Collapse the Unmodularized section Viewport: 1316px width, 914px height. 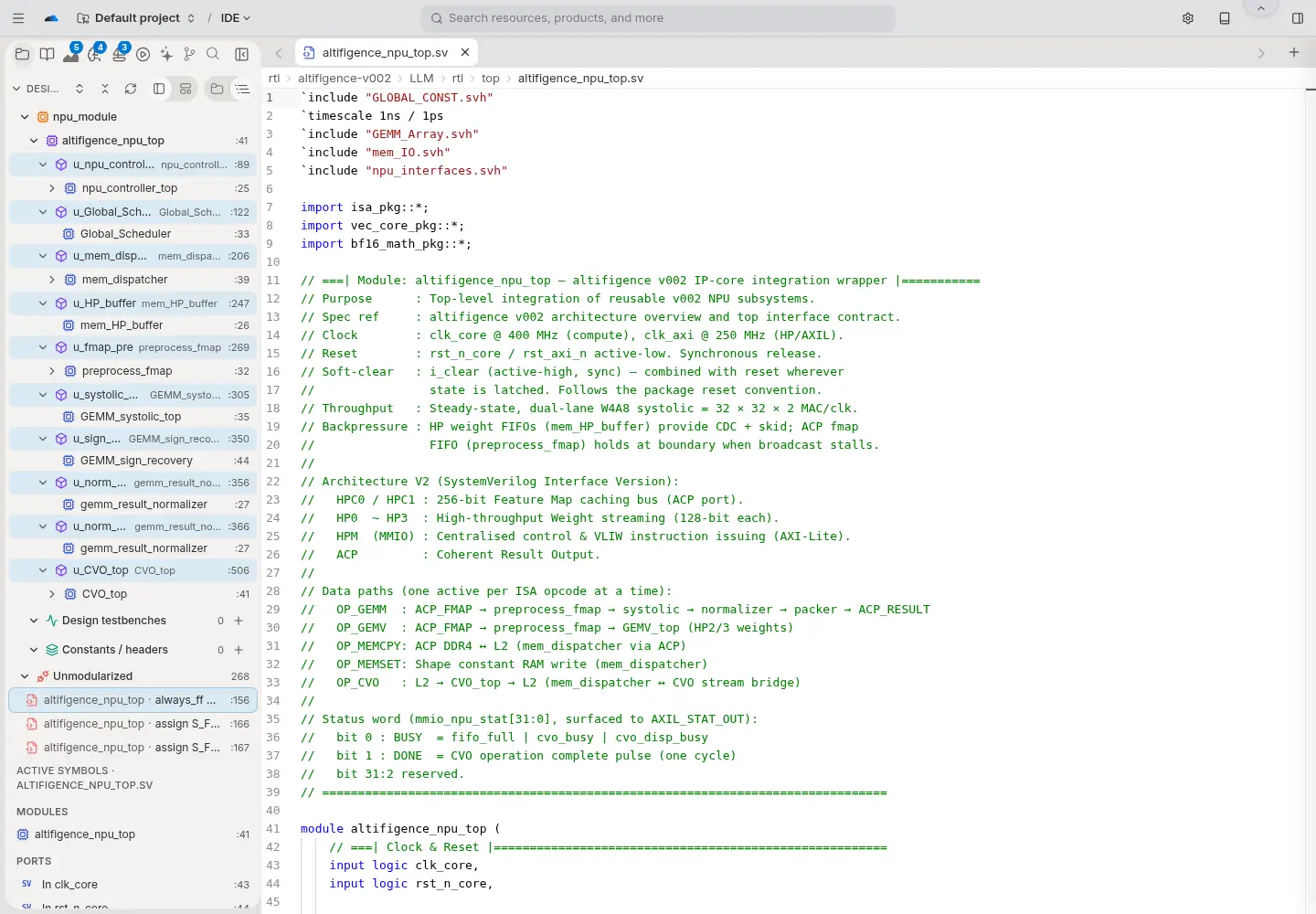[x=25, y=676]
